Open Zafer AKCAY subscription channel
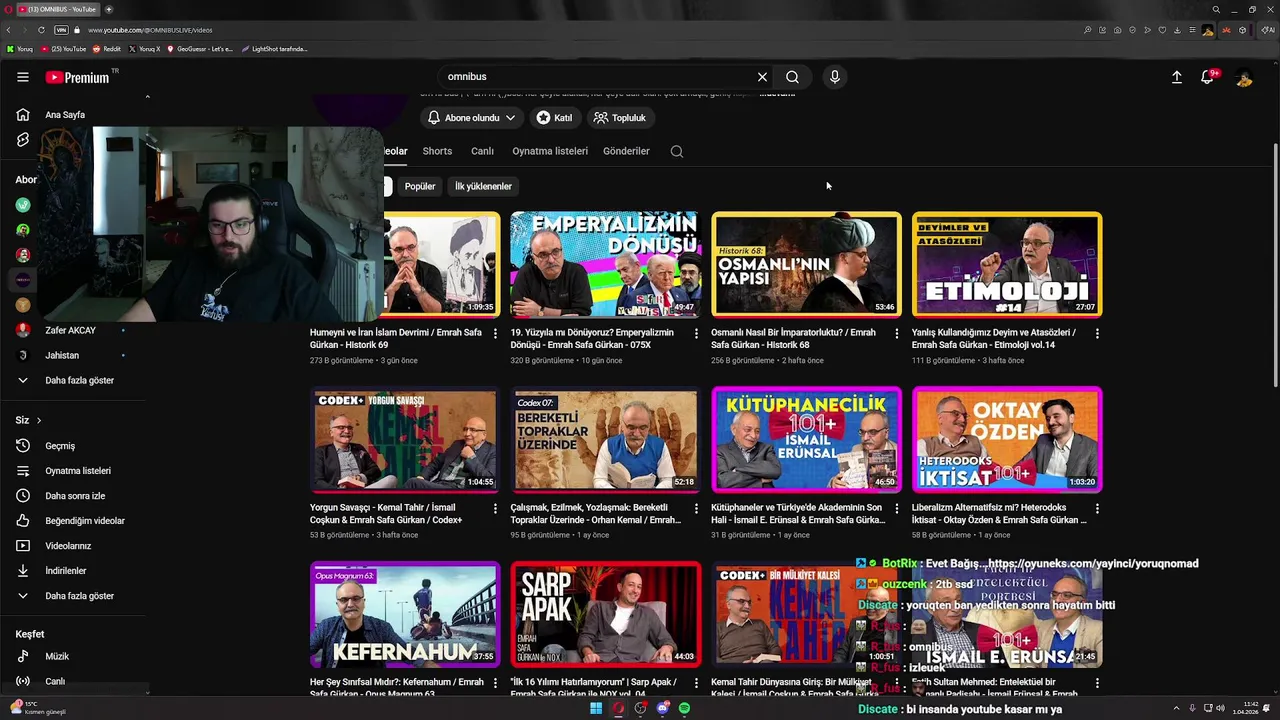Screen dimensions: 1280x720 tap(70, 330)
